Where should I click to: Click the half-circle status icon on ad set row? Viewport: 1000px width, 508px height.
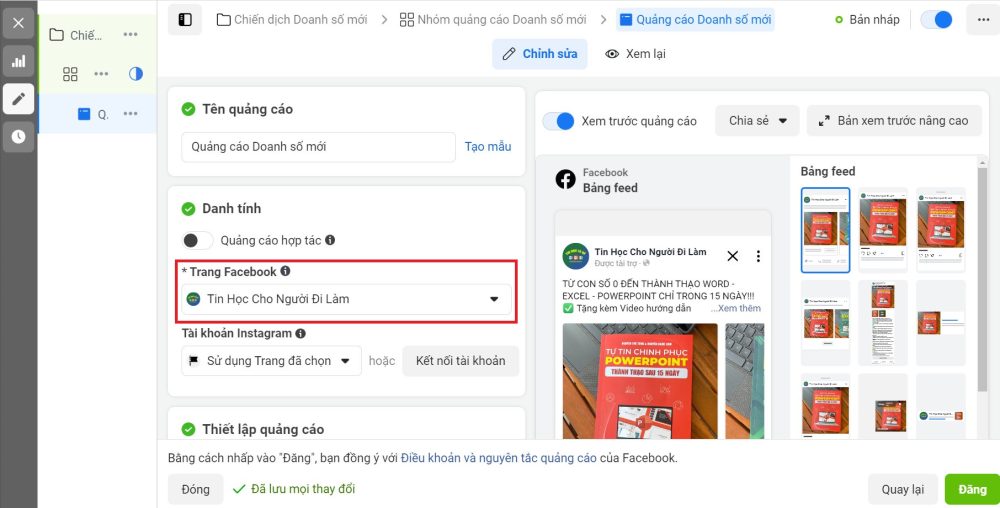(136, 74)
